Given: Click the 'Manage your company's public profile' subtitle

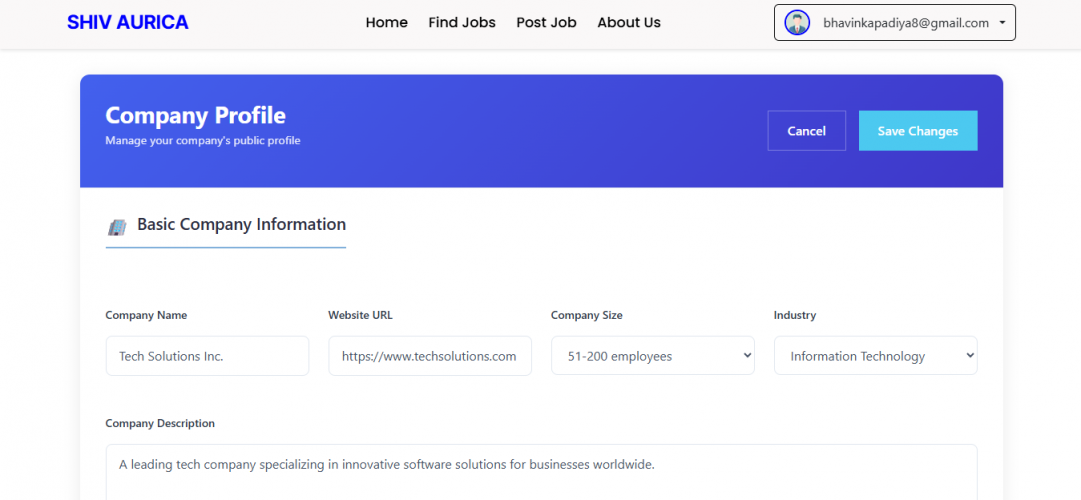Looking at the screenshot, I should [x=203, y=141].
